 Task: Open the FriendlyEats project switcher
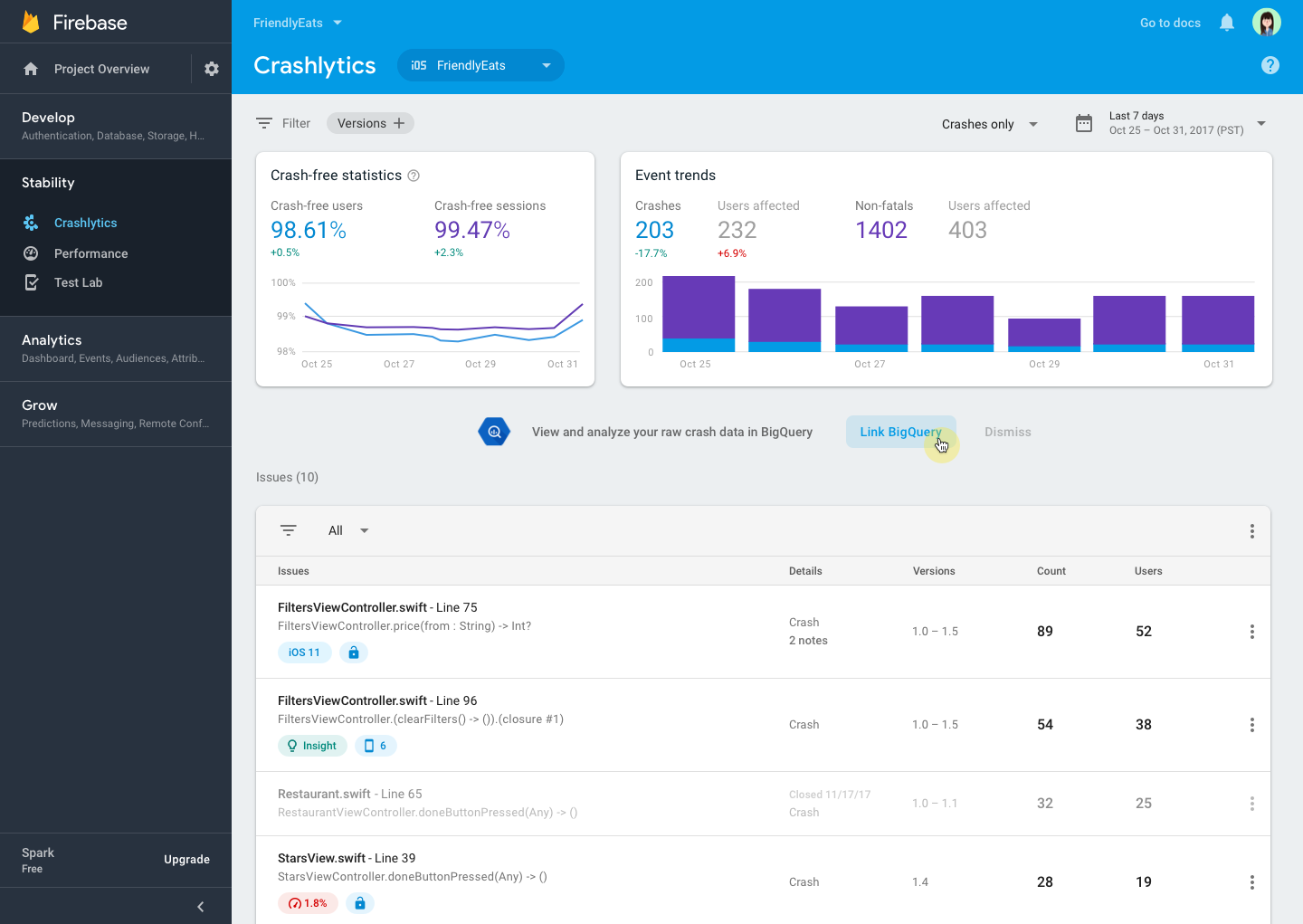click(x=299, y=23)
